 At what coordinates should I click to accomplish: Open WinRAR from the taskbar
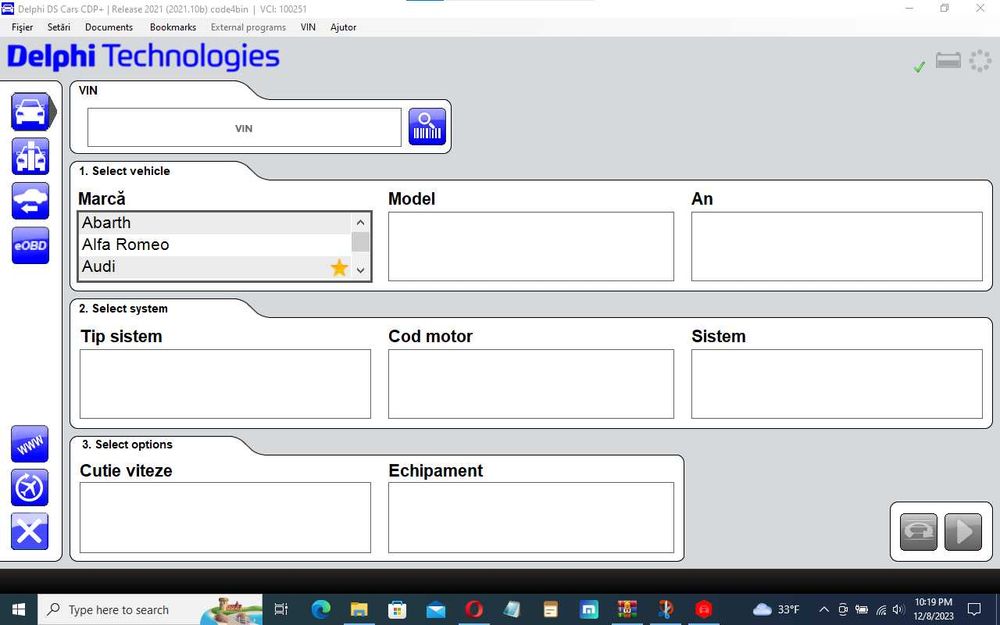point(627,610)
